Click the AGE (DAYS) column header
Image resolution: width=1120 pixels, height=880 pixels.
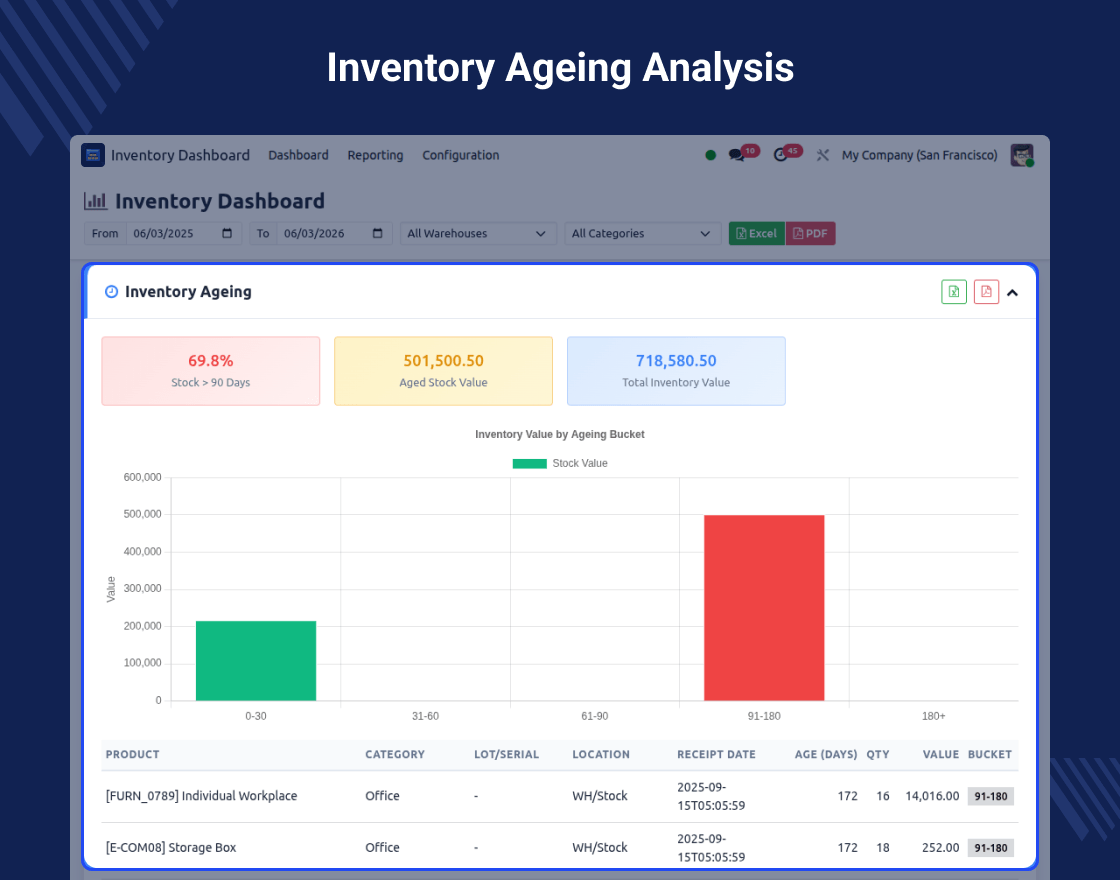tap(826, 754)
